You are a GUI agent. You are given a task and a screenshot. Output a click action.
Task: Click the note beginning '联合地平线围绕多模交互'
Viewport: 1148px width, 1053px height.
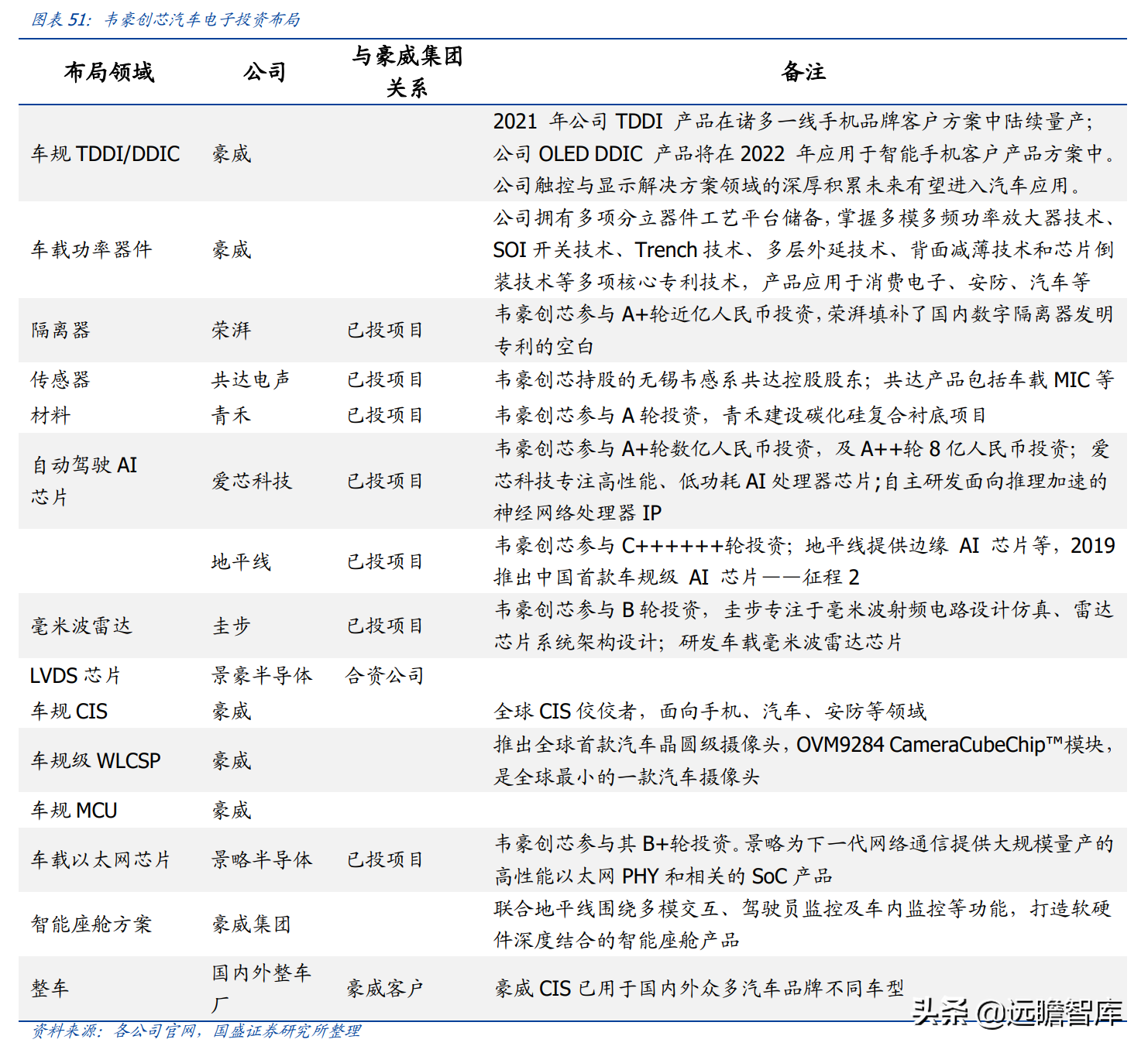803,924
